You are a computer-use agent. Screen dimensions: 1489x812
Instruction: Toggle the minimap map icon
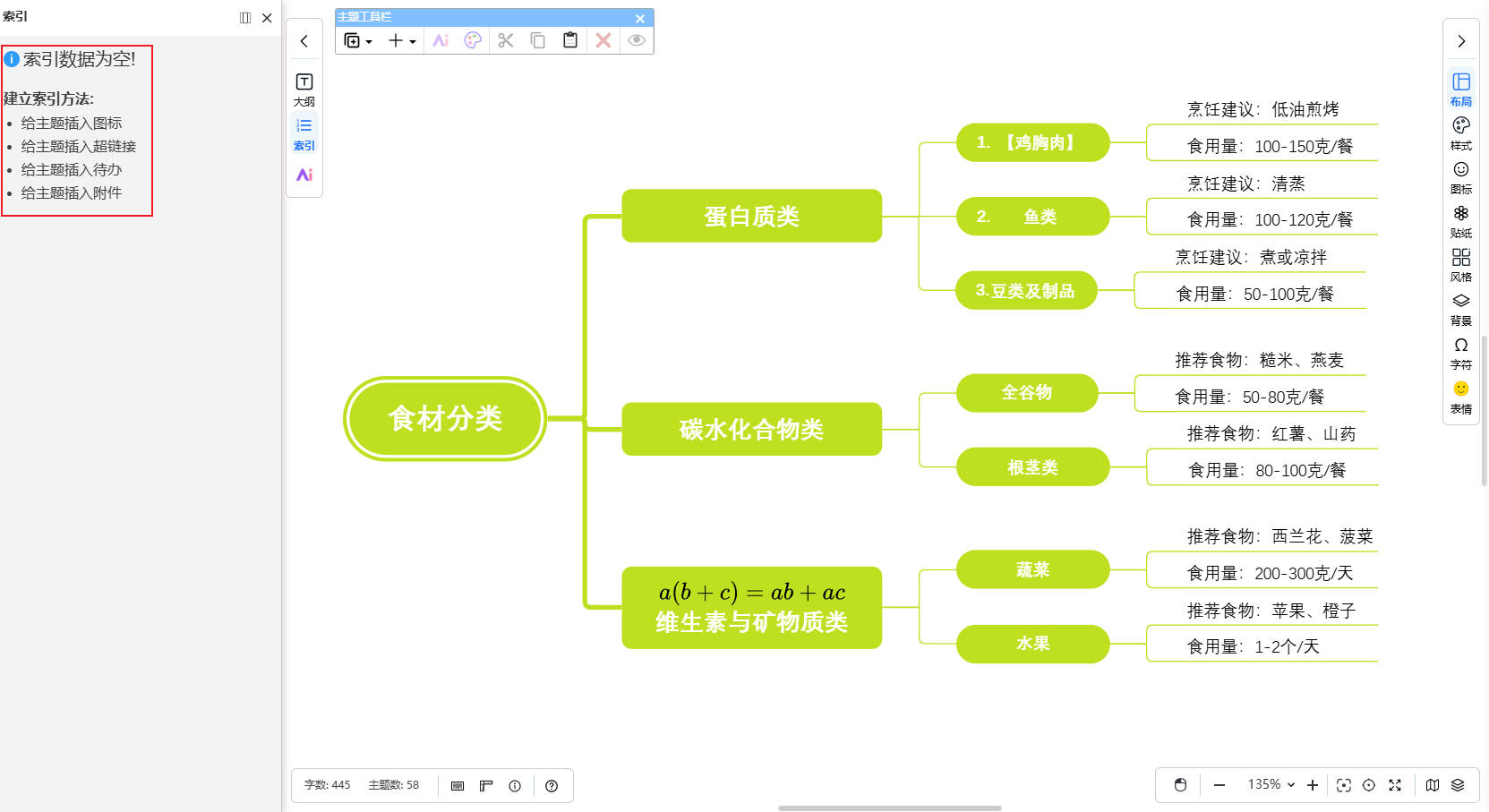click(1433, 785)
